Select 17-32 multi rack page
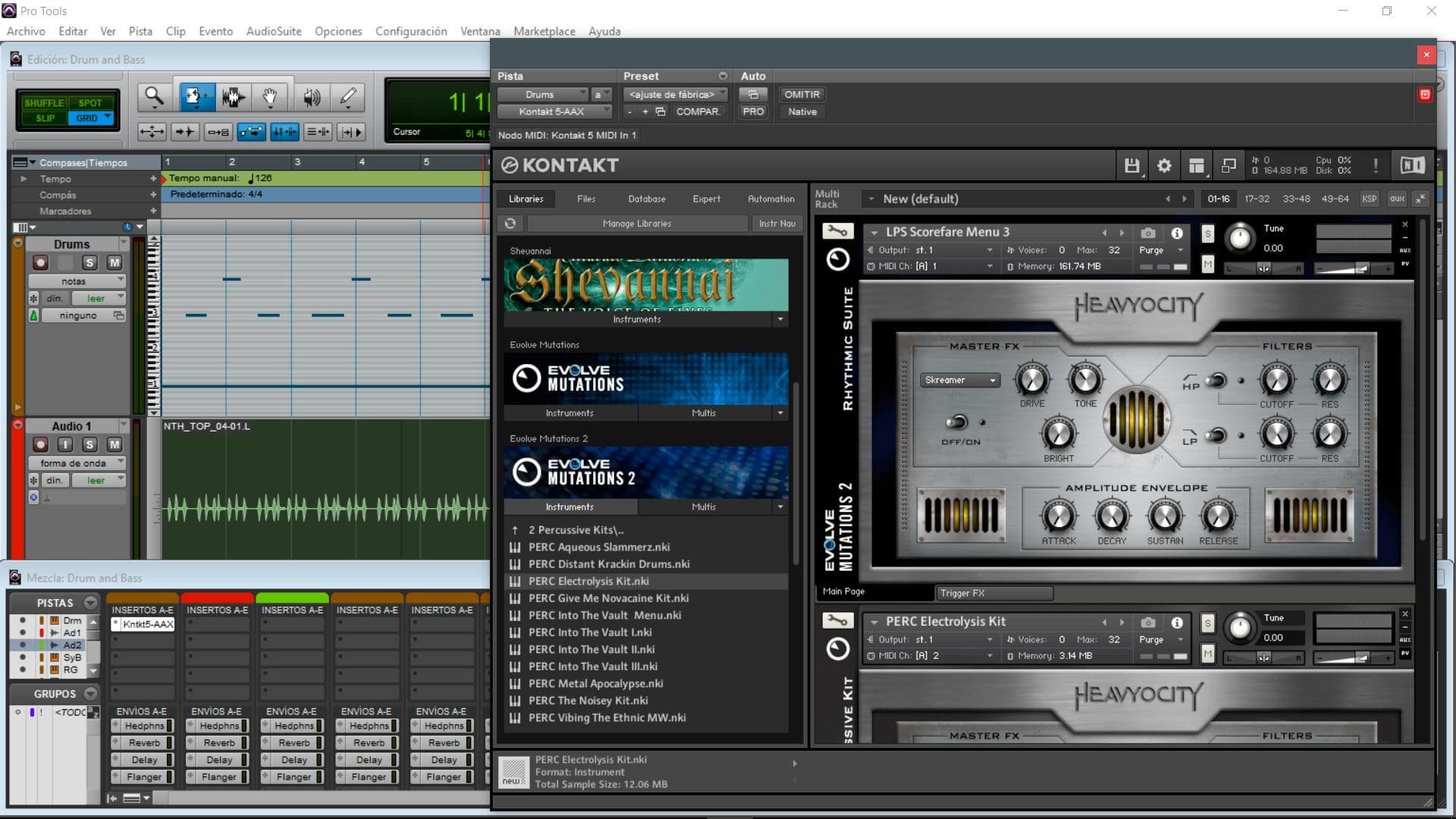This screenshot has width=1456, height=819. pyautogui.click(x=1257, y=199)
